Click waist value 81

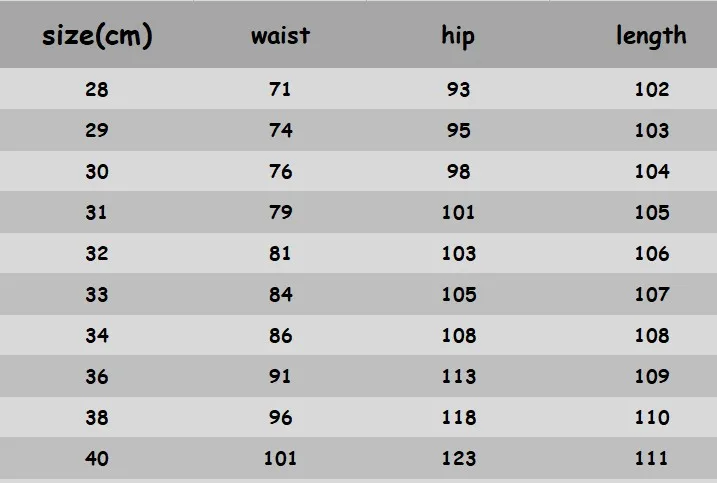[280, 253]
